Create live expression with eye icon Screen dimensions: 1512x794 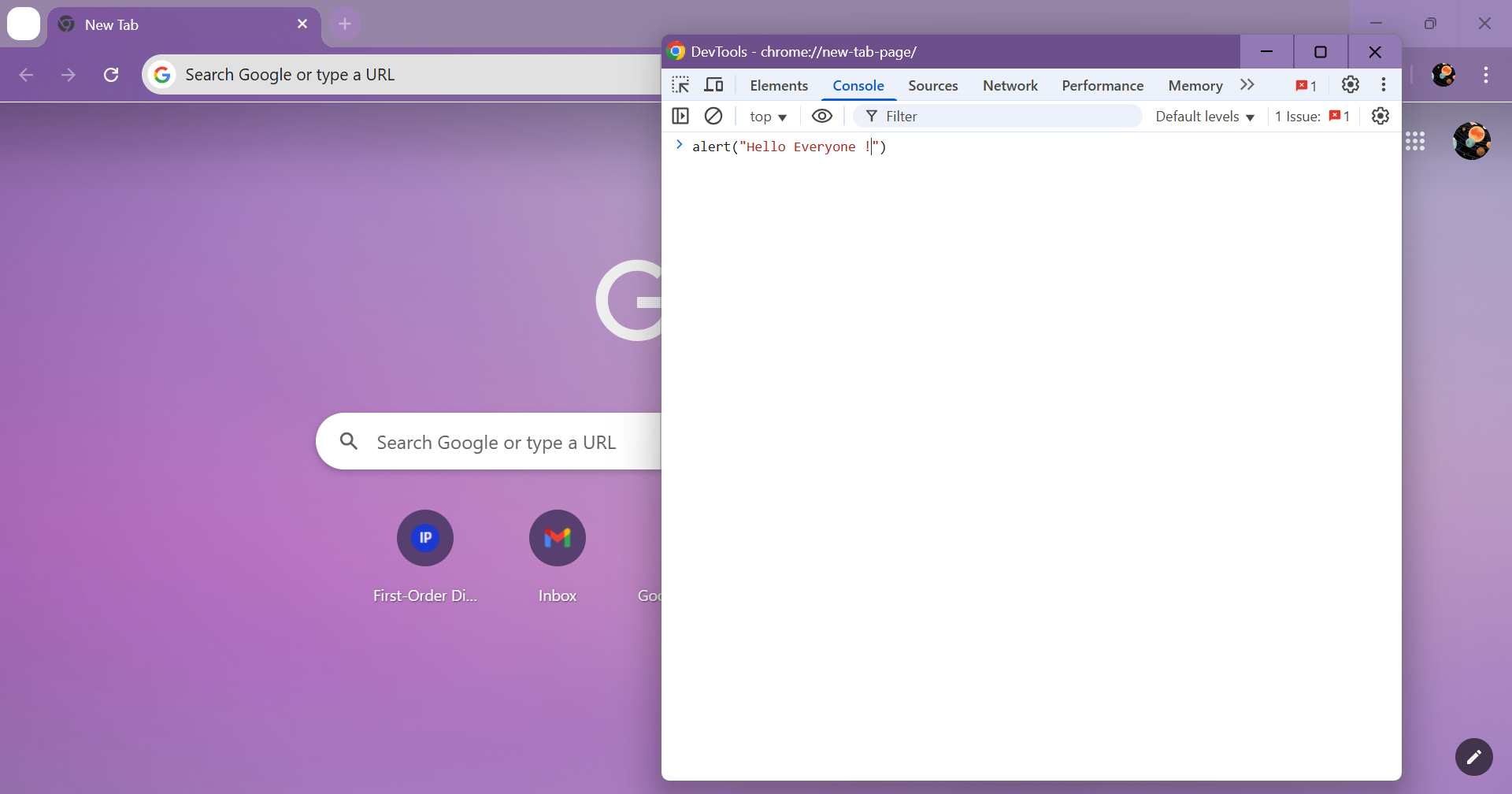coord(822,116)
